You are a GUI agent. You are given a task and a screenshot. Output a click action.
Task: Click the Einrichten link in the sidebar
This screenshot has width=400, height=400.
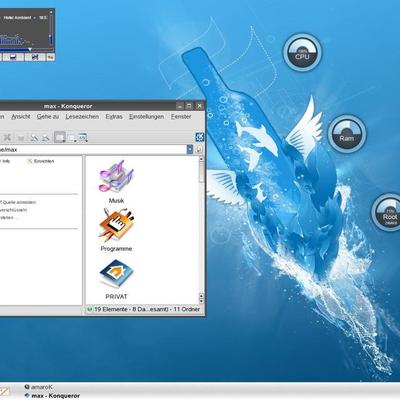point(41,161)
